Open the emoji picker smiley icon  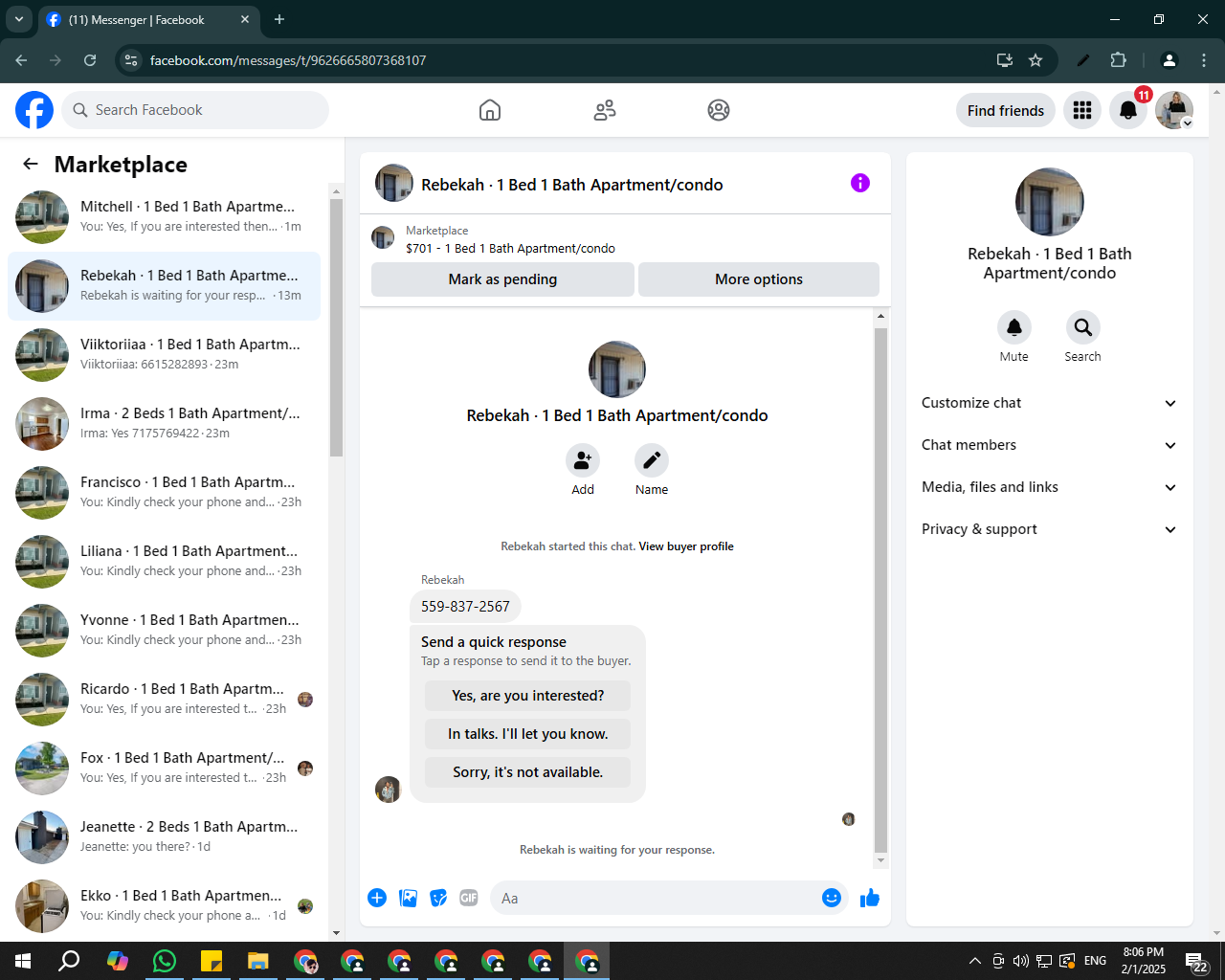[x=832, y=898]
